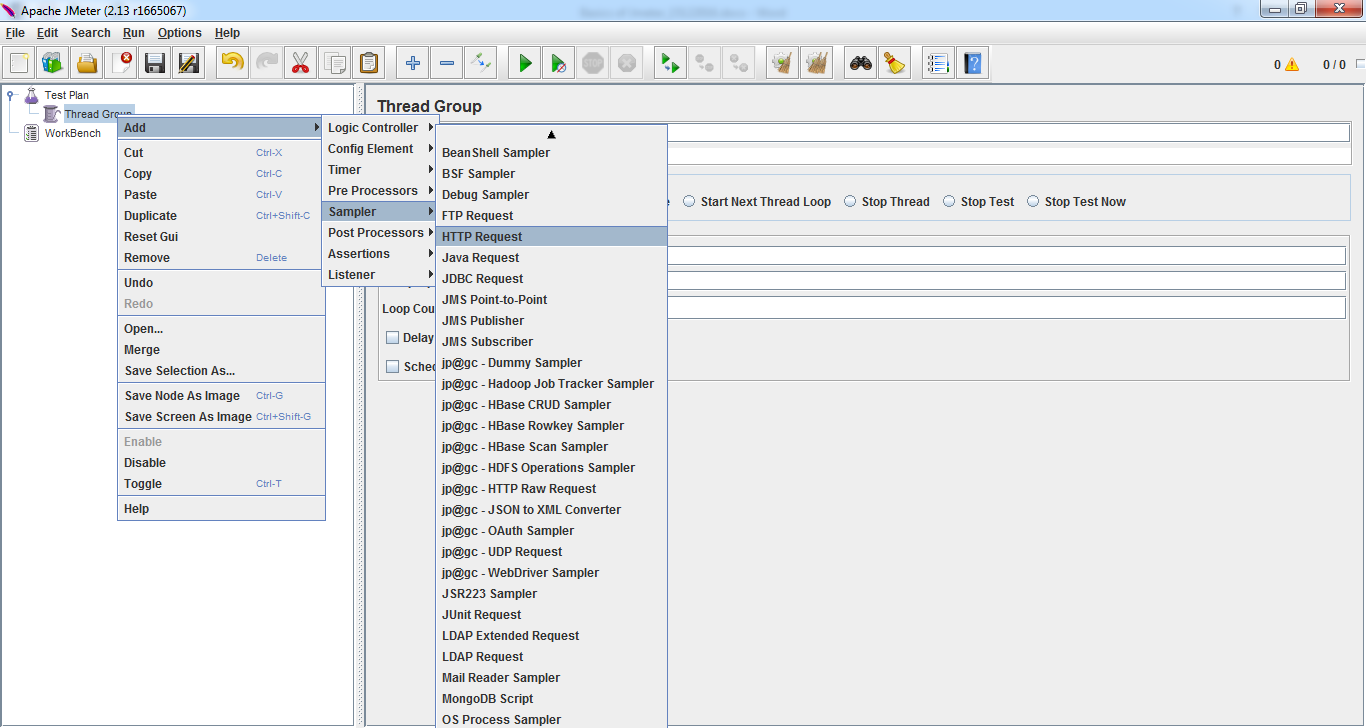
Task: Expand the Logic Controller submenu
Action: tap(380, 128)
